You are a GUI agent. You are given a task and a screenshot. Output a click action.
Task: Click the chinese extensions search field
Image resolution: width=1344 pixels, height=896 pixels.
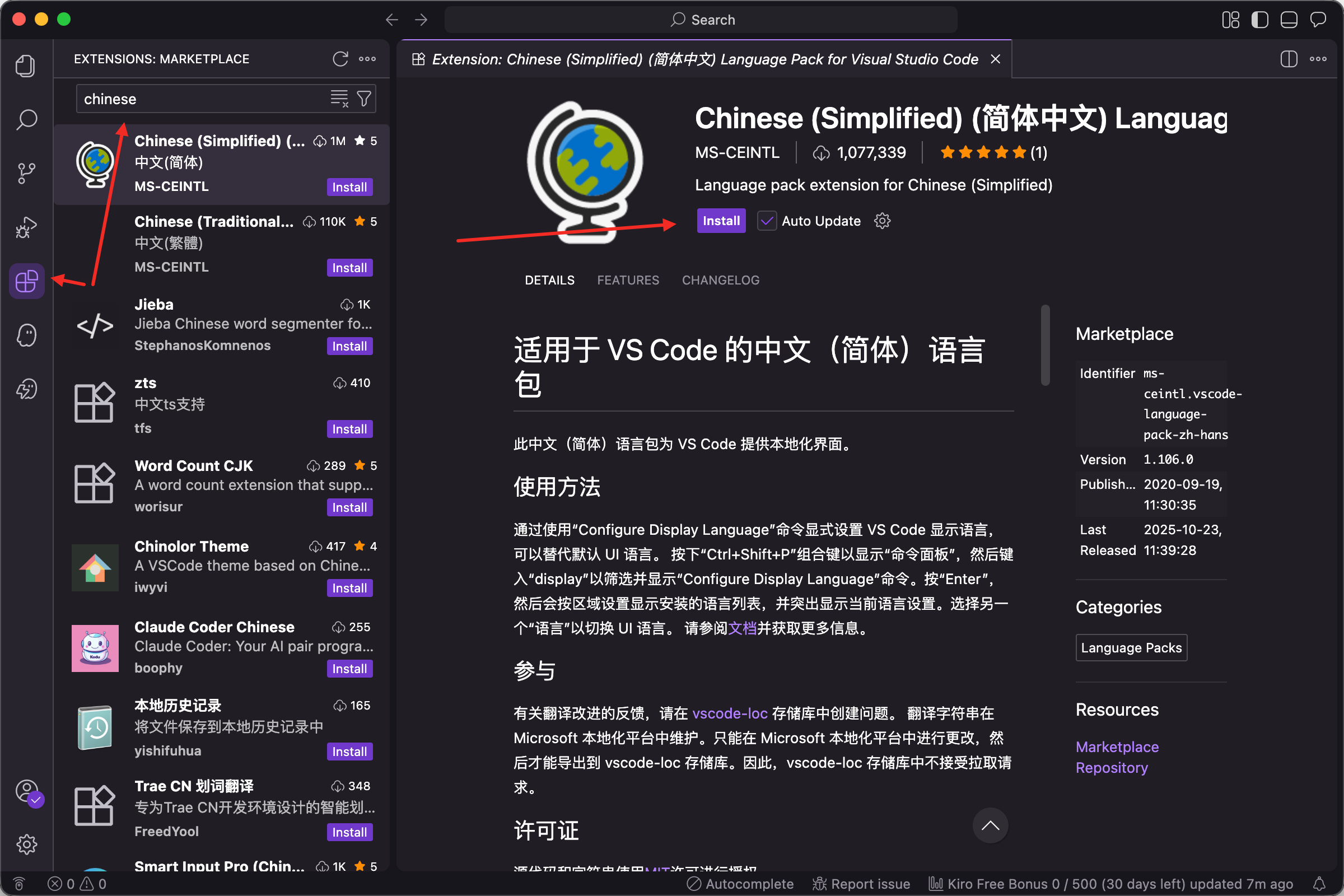[200, 99]
